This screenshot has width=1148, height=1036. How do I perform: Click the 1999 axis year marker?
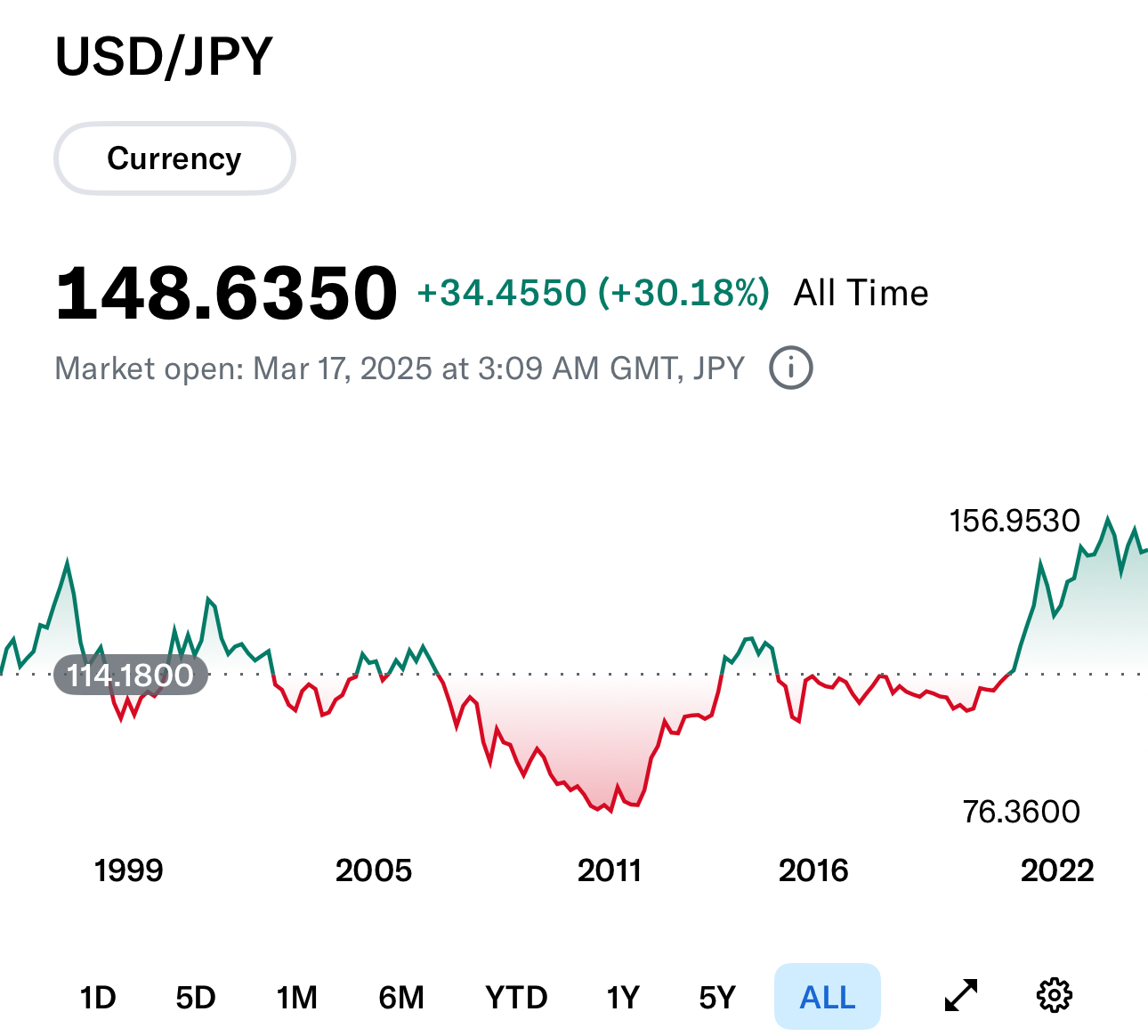(x=128, y=870)
